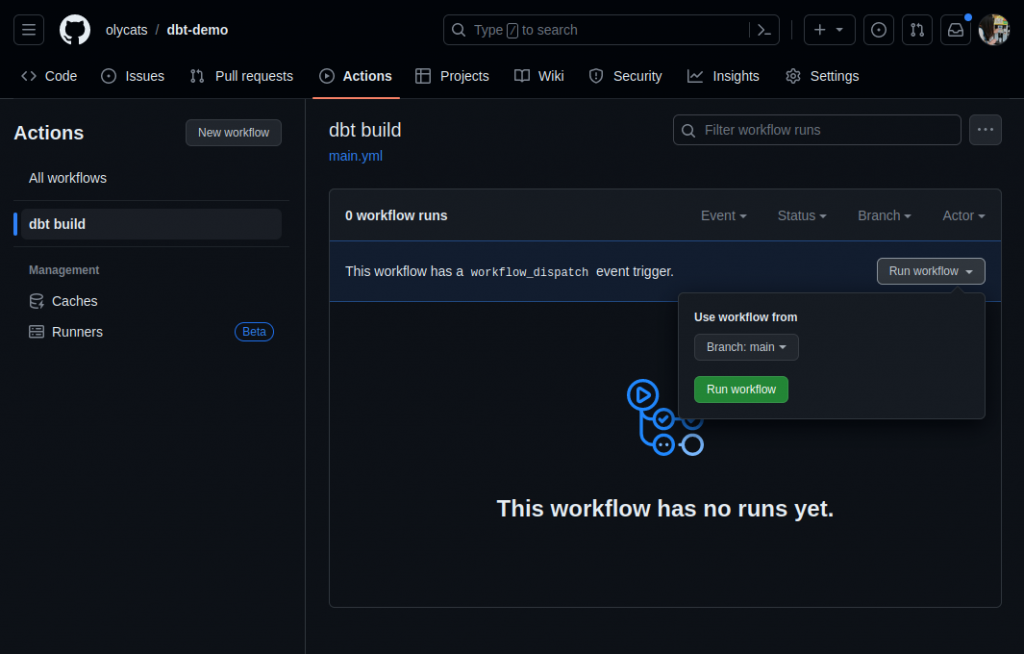Screen dimensions: 1024x654
Task: Open the three-dot workflow options menu
Action: [985, 130]
